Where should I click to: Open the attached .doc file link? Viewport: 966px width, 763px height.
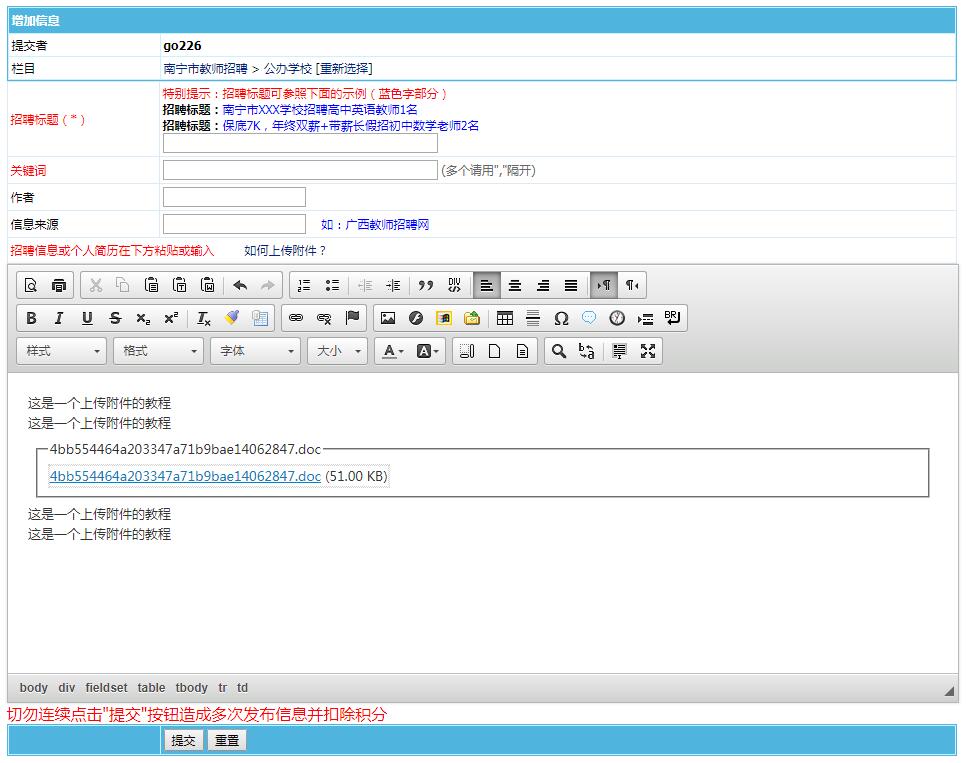185,477
